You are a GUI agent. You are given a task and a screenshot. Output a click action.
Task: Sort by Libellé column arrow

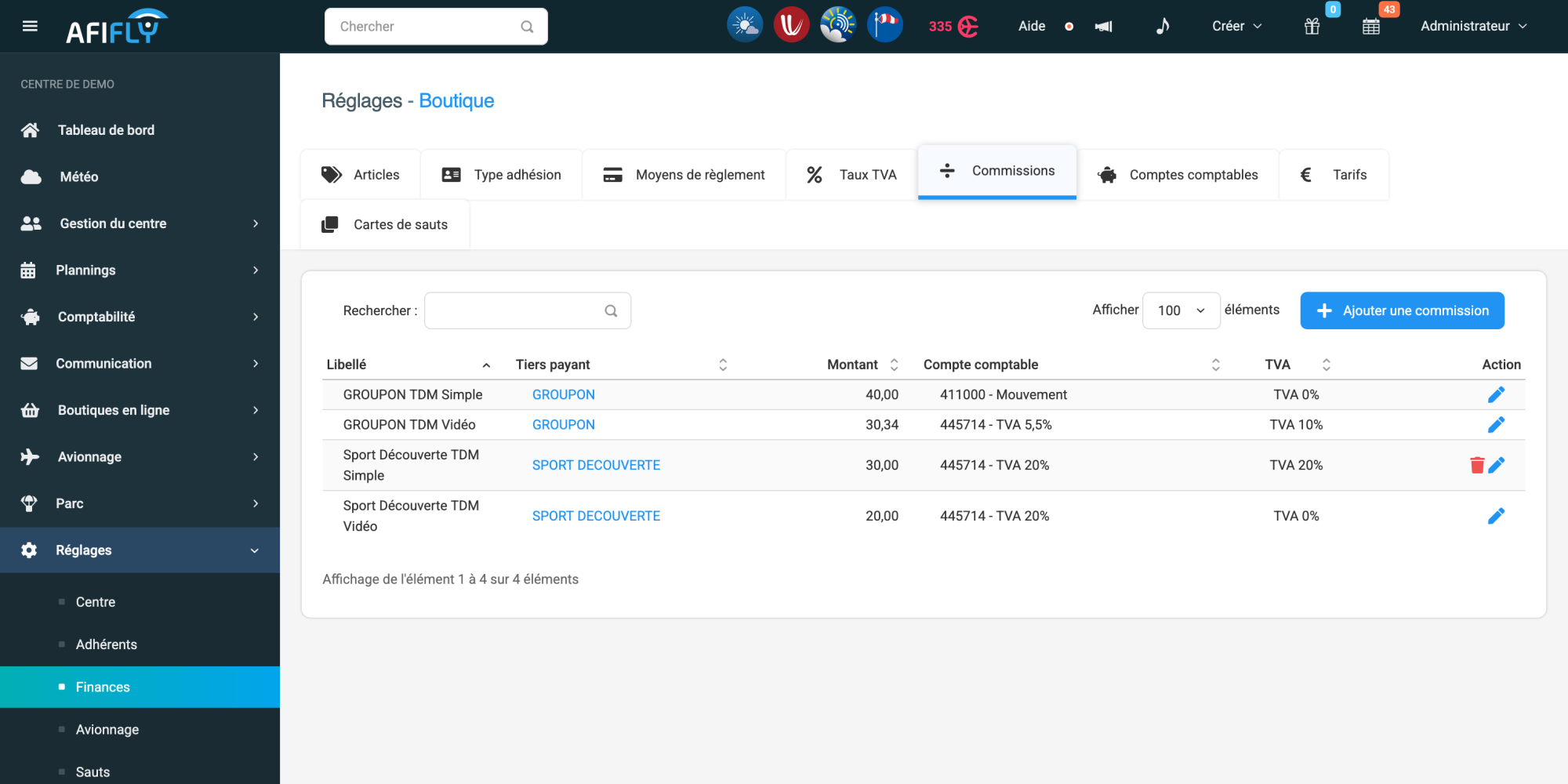pos(486,365)
